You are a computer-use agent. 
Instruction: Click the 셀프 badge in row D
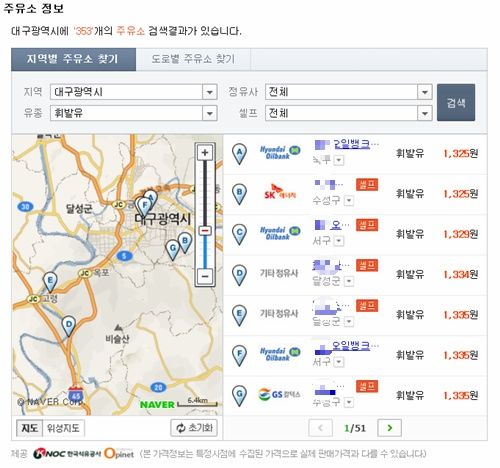(x=367, y=265)
